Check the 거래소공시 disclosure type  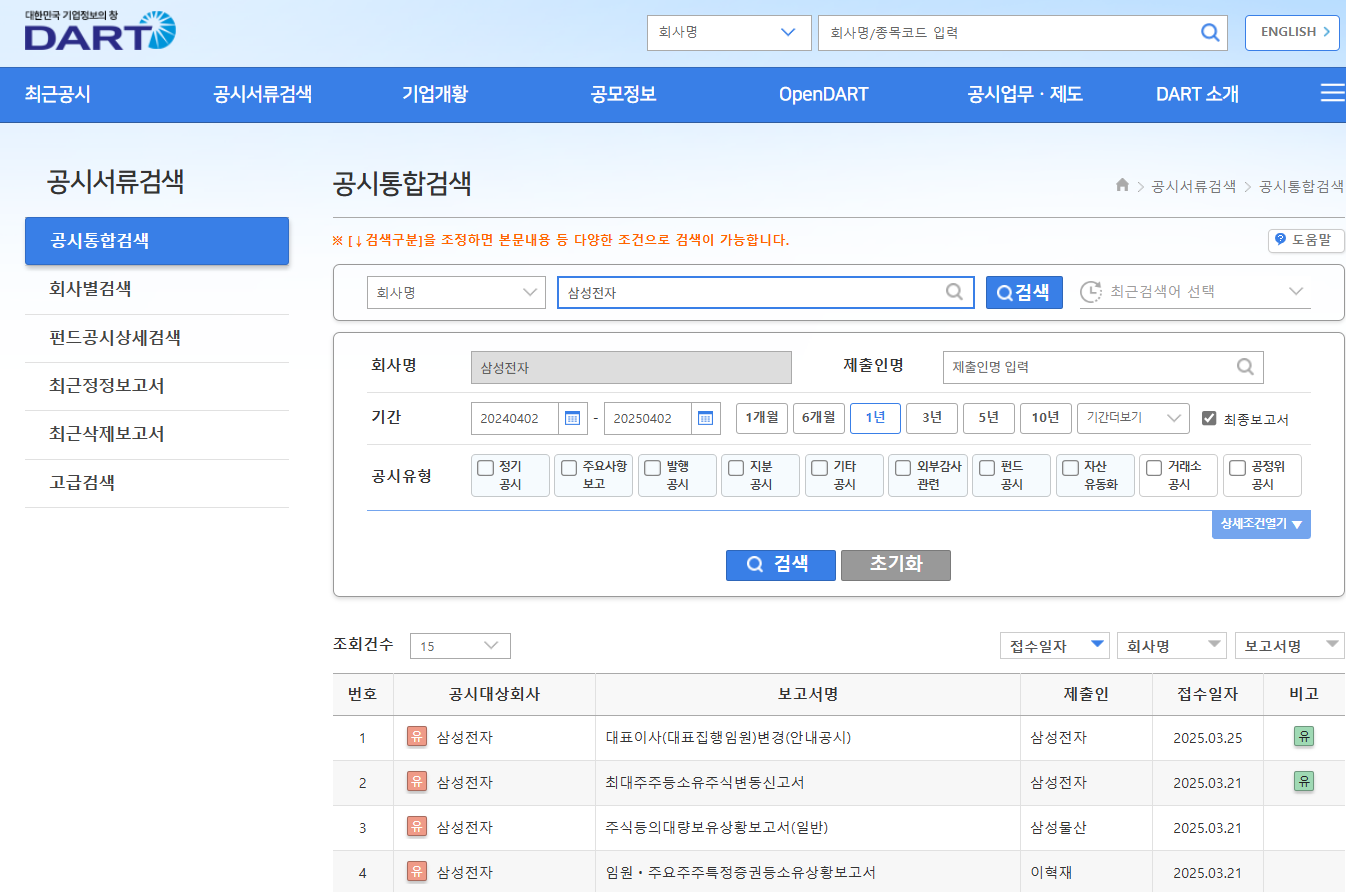(1154, 467)
